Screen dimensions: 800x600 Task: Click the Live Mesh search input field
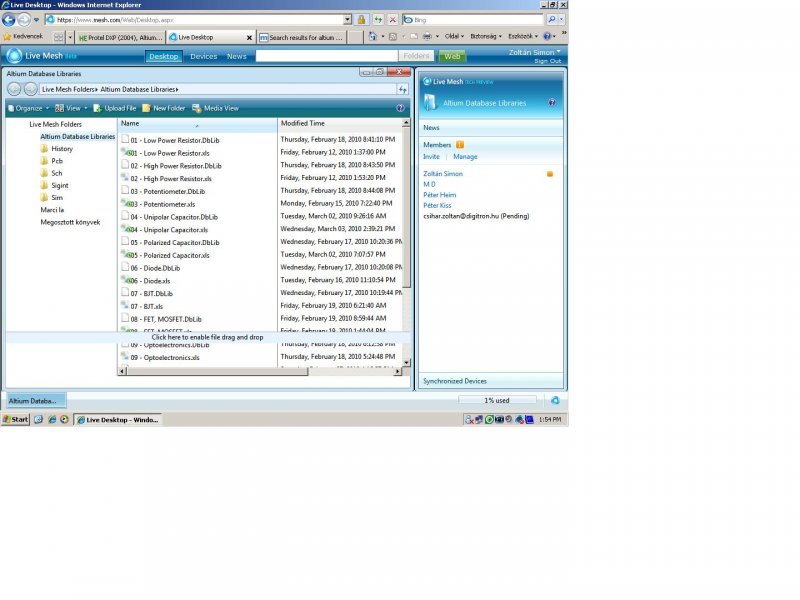point(327,56)
